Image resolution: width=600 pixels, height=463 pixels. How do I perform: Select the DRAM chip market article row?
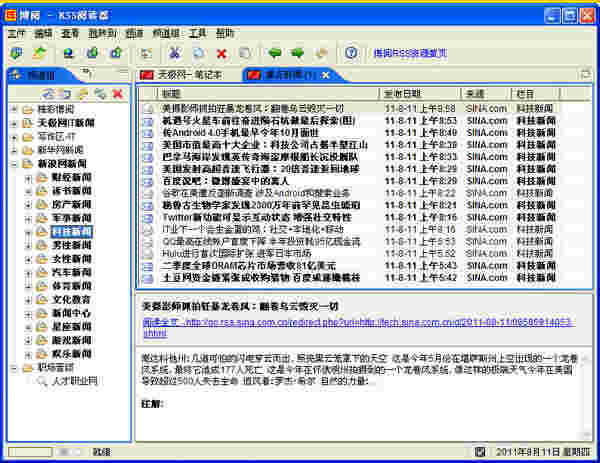click(x=364, y=266)
